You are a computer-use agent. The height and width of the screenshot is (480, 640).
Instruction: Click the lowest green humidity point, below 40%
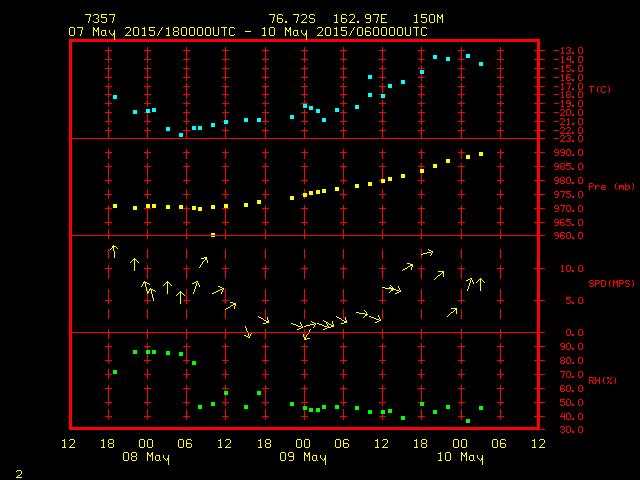pos(468,421)
